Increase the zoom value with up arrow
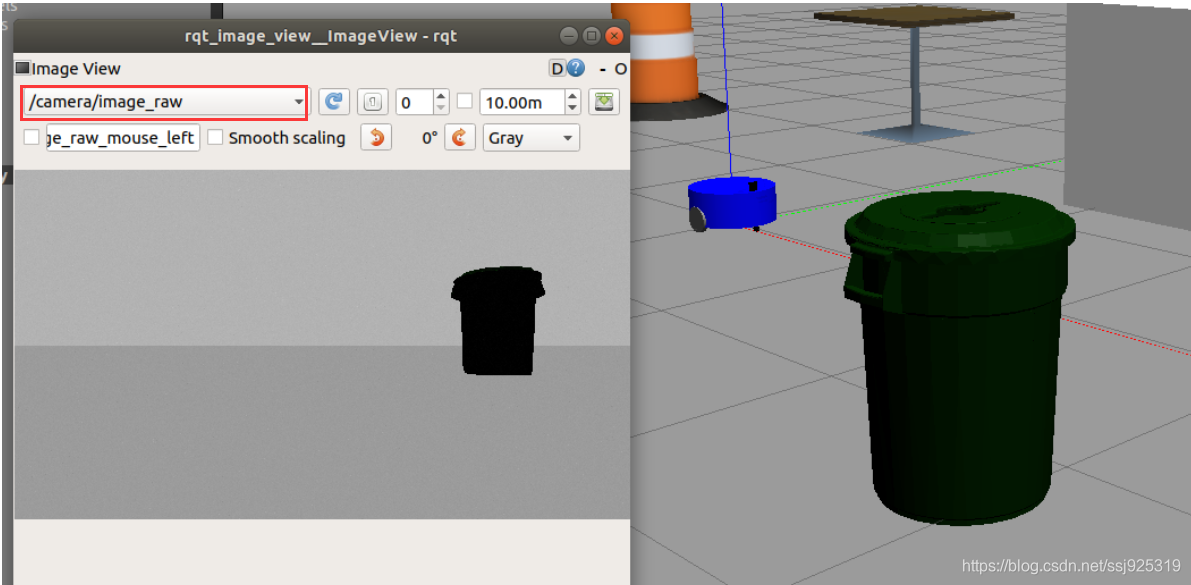This screenshot has width=1191, height=585. (x=441, y=96)
